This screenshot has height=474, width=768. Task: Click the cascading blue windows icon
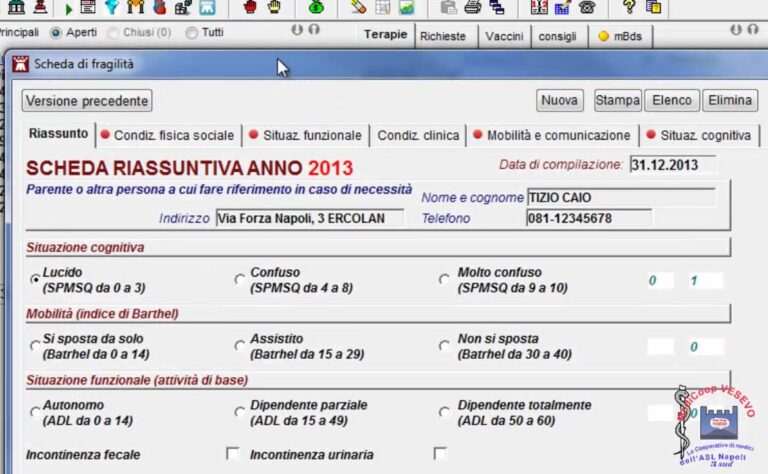497,7
